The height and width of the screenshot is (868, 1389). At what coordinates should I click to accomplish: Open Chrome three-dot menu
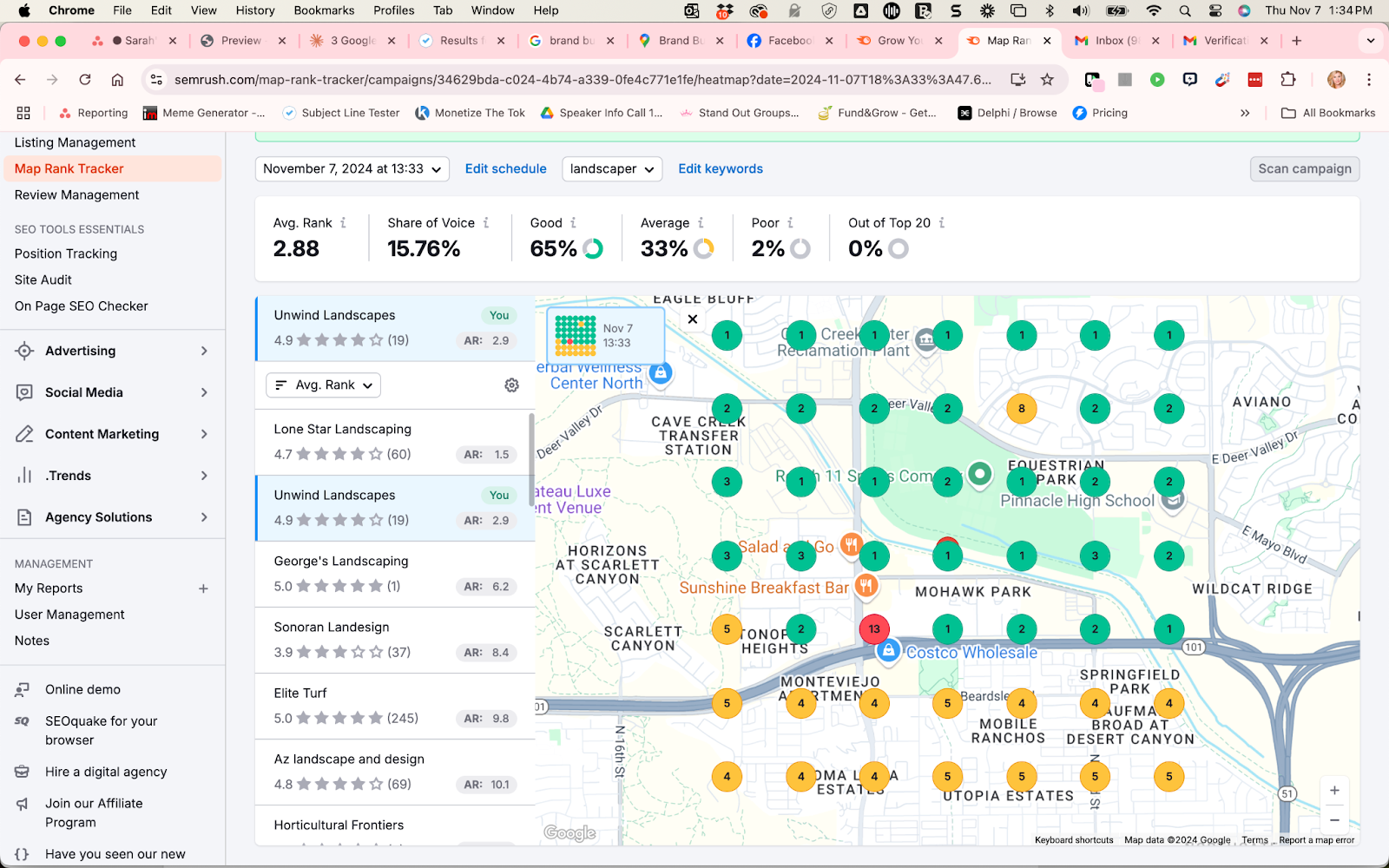coord(1369,80)
